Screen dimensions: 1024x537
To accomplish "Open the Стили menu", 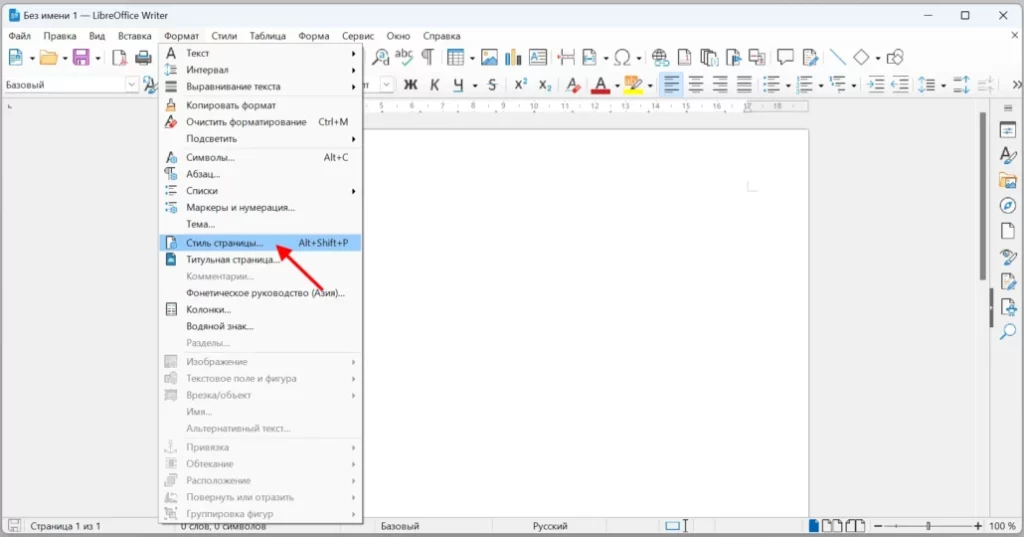I will point(224,36).
